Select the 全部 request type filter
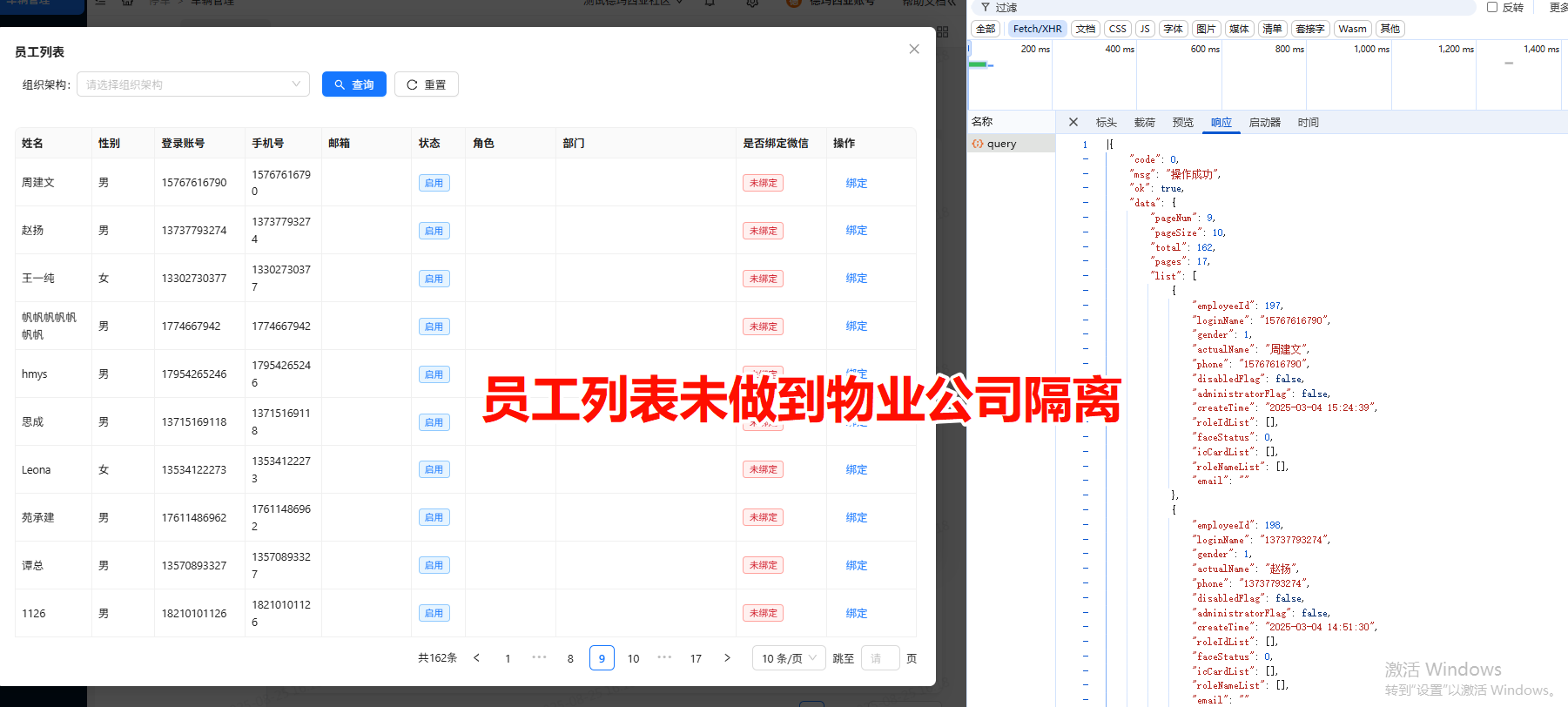 pyautogui.click(x=986, y=29)
